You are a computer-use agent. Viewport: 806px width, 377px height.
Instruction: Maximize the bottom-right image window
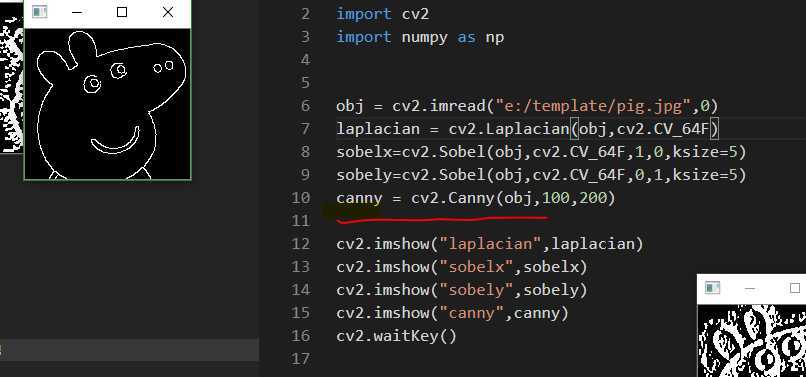(x=795, y=288)
